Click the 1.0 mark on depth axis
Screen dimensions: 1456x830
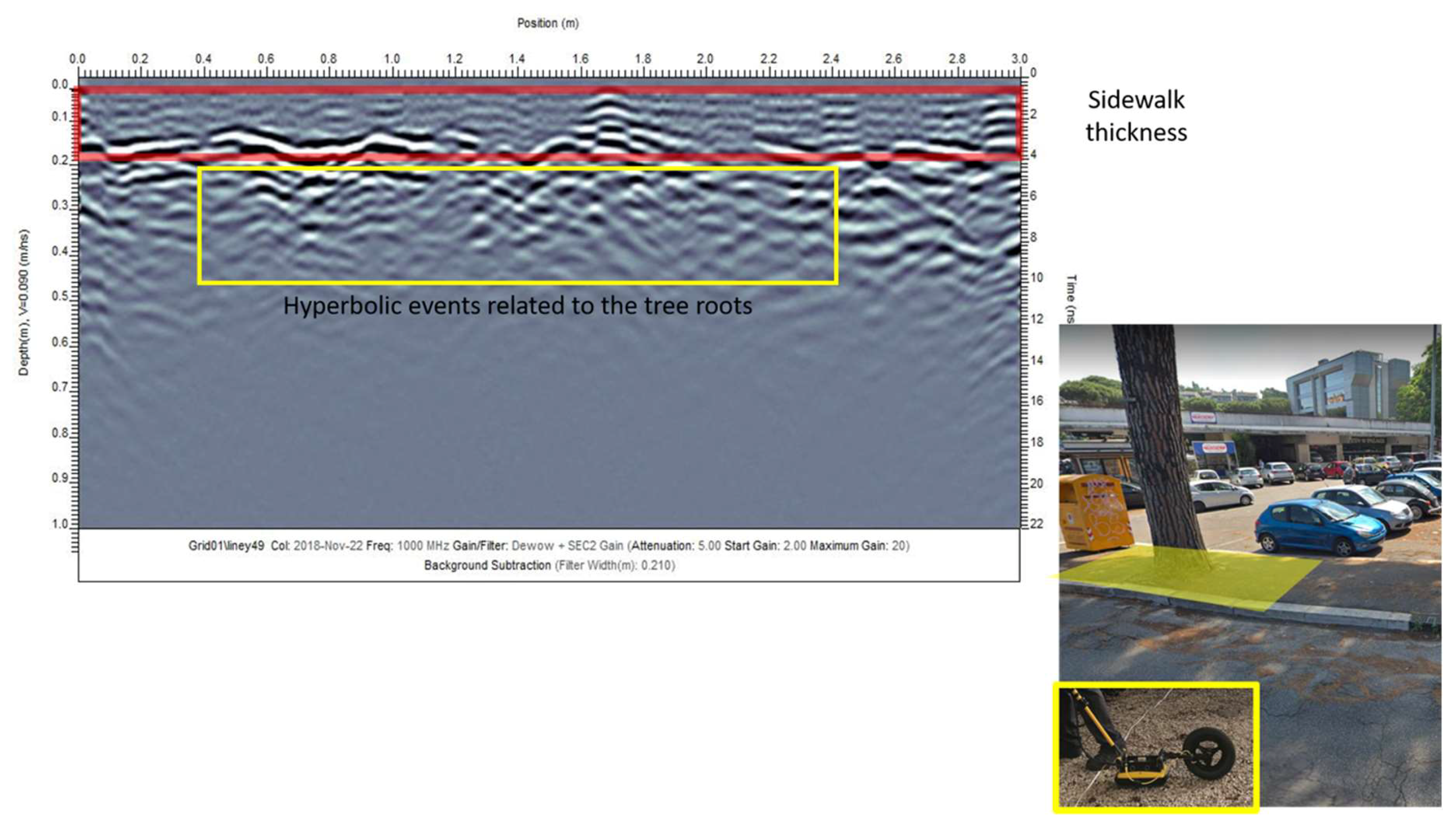click(x=60, y=523)
